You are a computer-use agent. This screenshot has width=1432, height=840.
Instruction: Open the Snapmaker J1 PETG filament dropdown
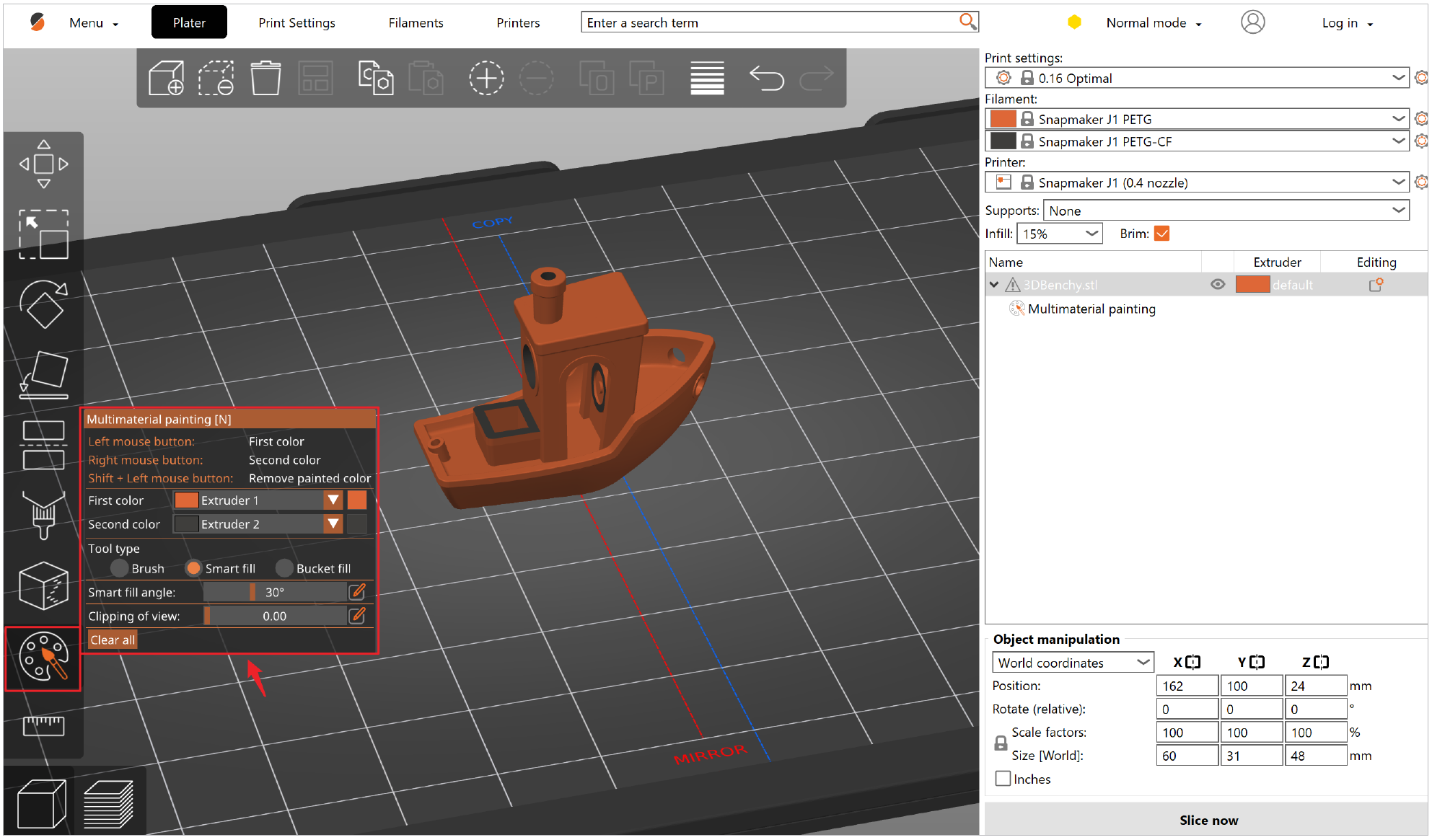click(1197, 119)
